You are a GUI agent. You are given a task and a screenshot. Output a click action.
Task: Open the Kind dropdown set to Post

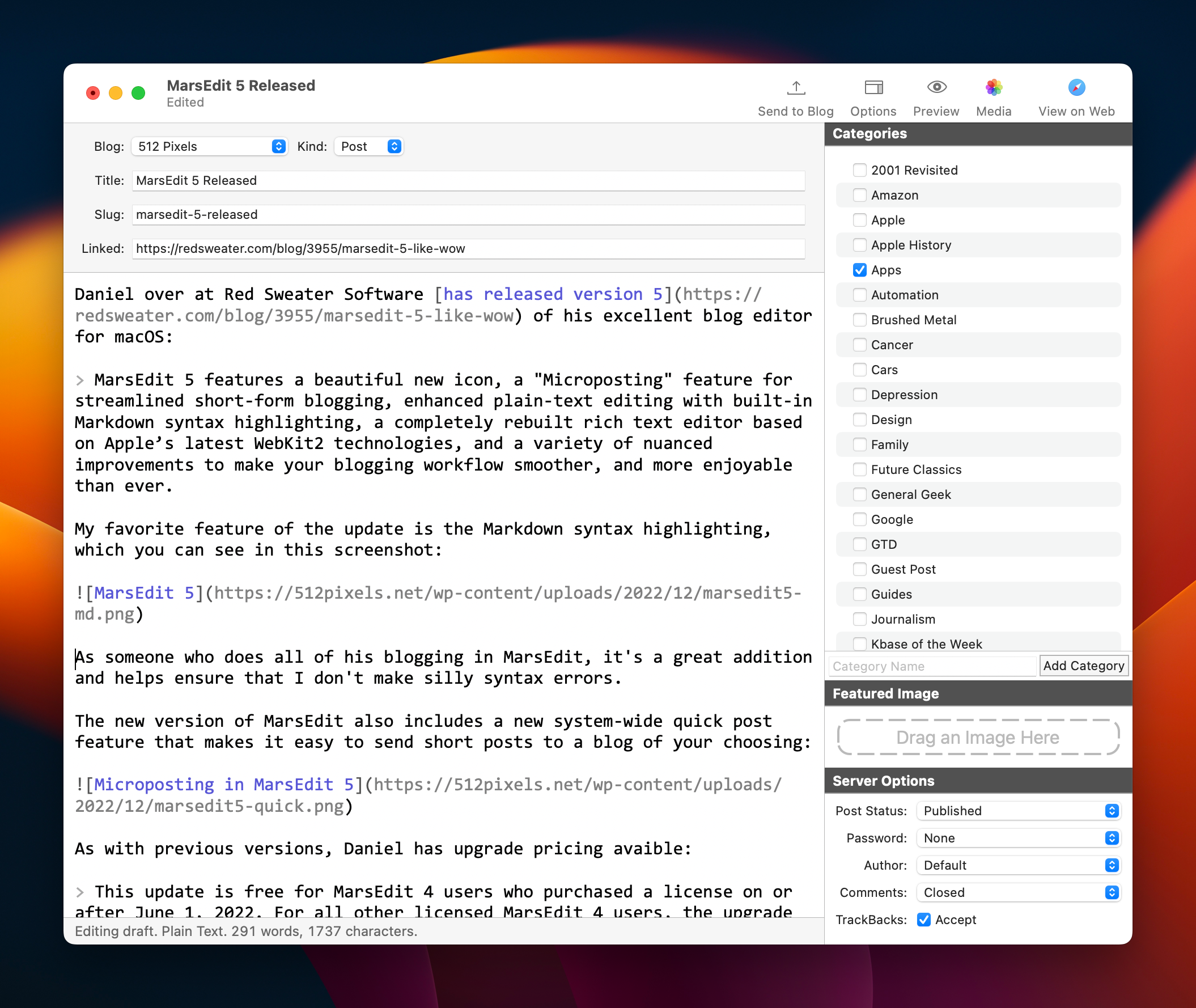coord(368,147)
